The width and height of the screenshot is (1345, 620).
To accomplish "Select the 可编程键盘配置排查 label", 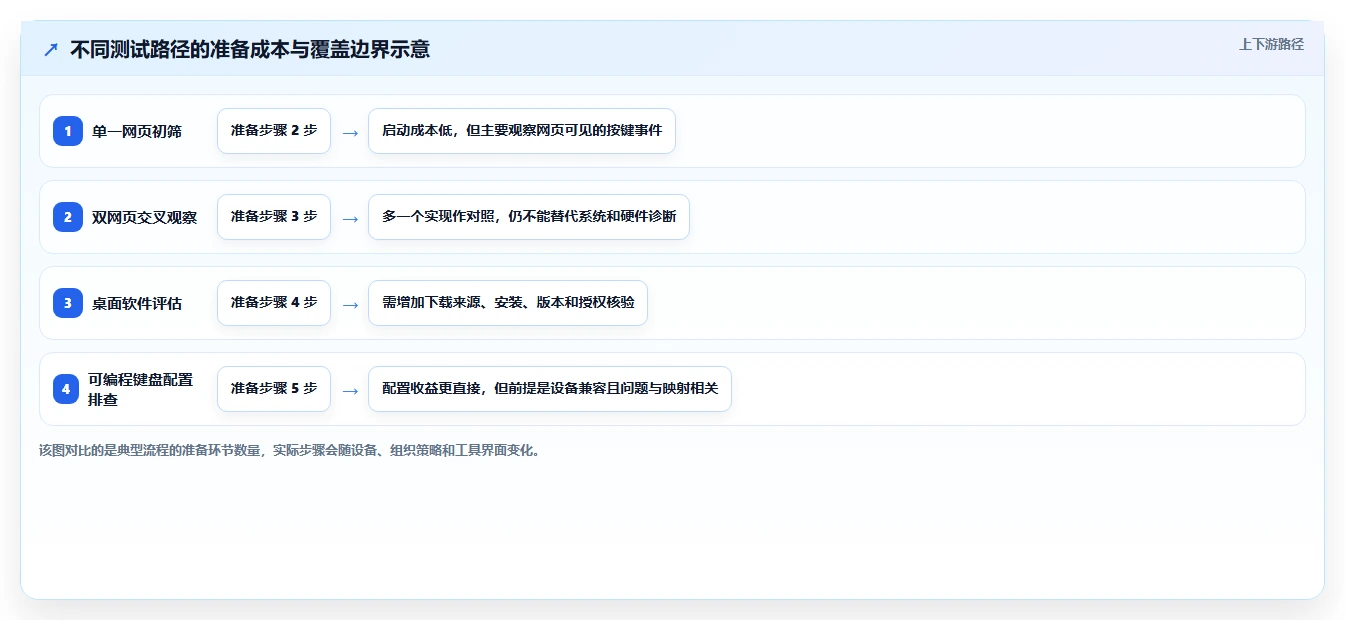I will (x=140, y=389).
